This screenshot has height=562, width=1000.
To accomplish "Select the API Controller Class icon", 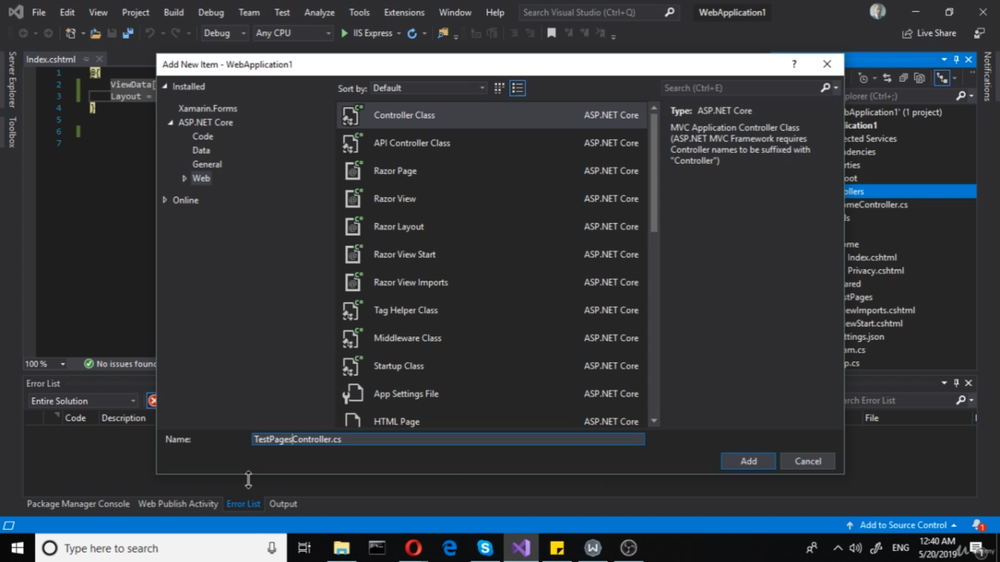I will coord(353,143).
